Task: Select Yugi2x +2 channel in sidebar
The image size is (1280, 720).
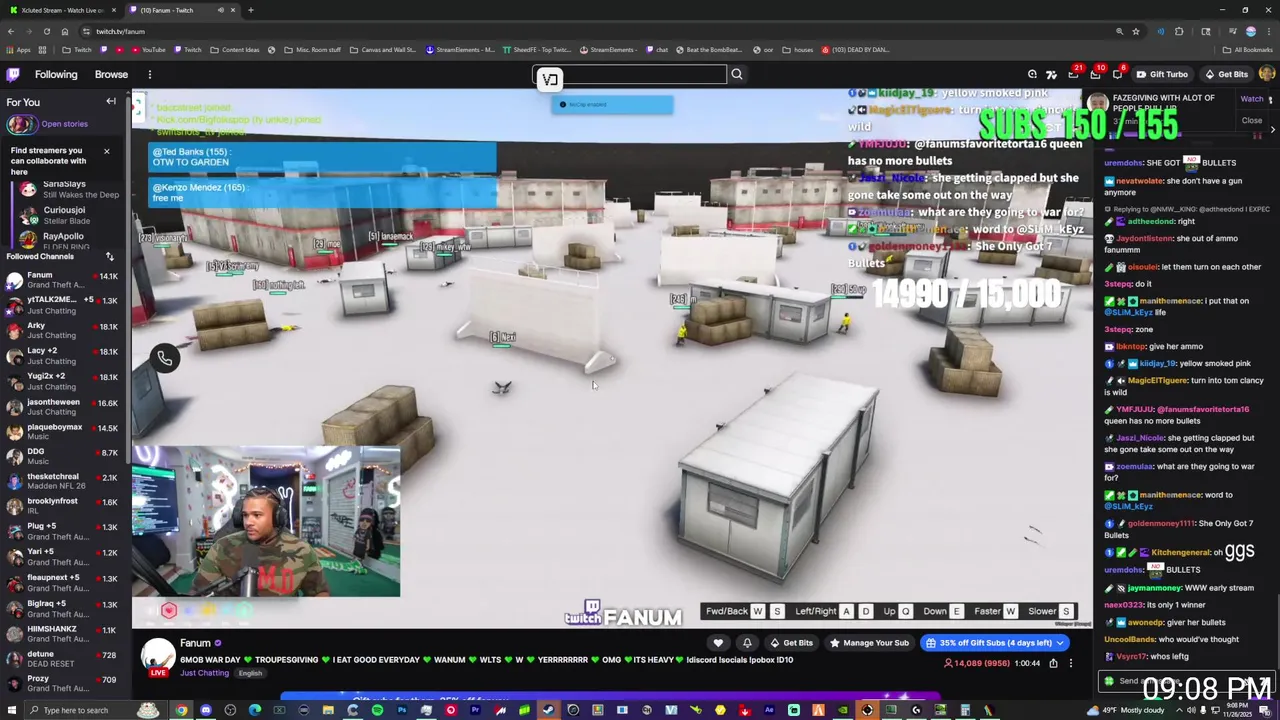Action: 65,382
